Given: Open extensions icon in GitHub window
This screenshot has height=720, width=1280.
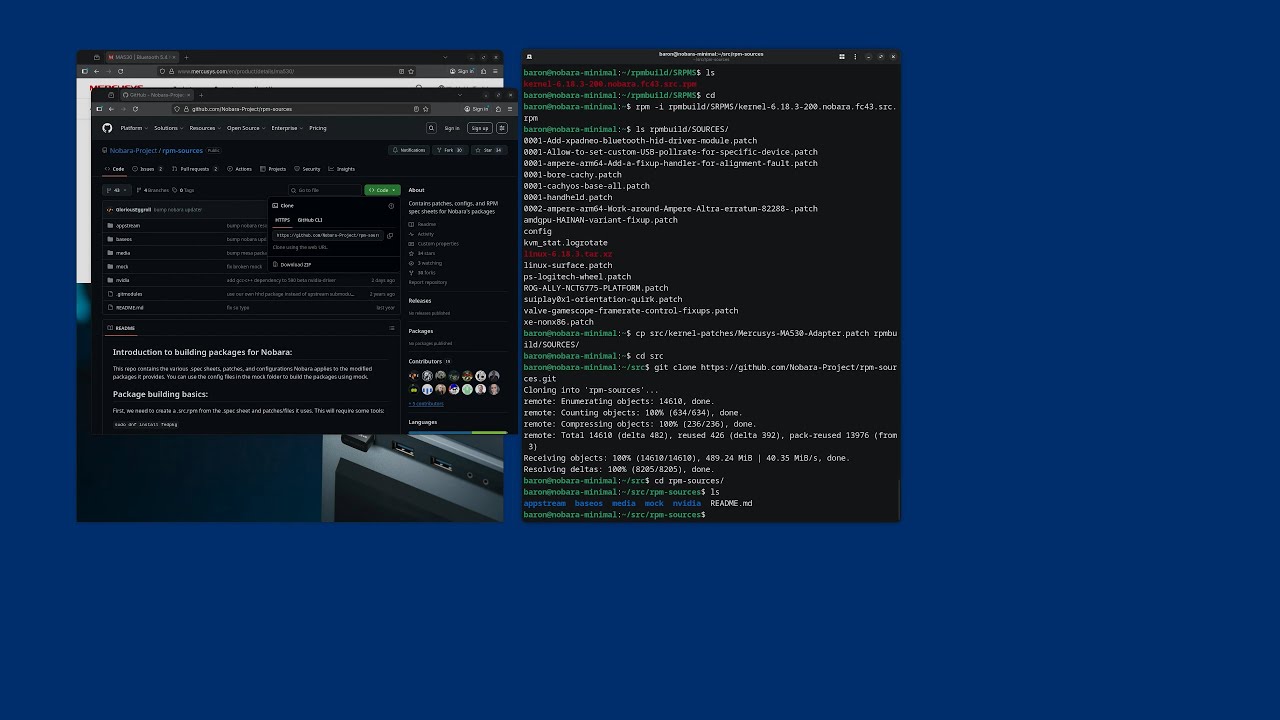Looking at the screenshot, I should click(x=498, y=109).
